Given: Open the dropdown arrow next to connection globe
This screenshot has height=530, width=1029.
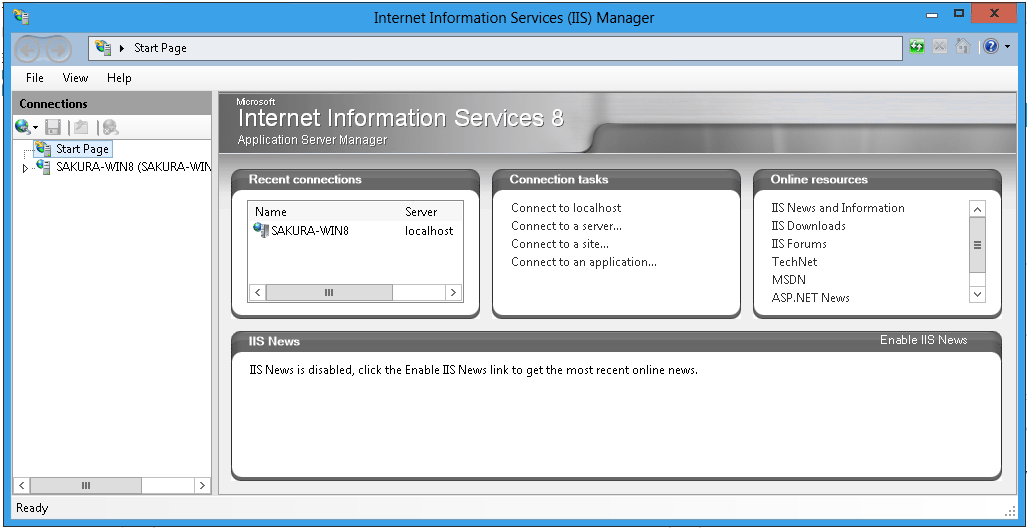Looking at the screenshot, I should point(35,128).
